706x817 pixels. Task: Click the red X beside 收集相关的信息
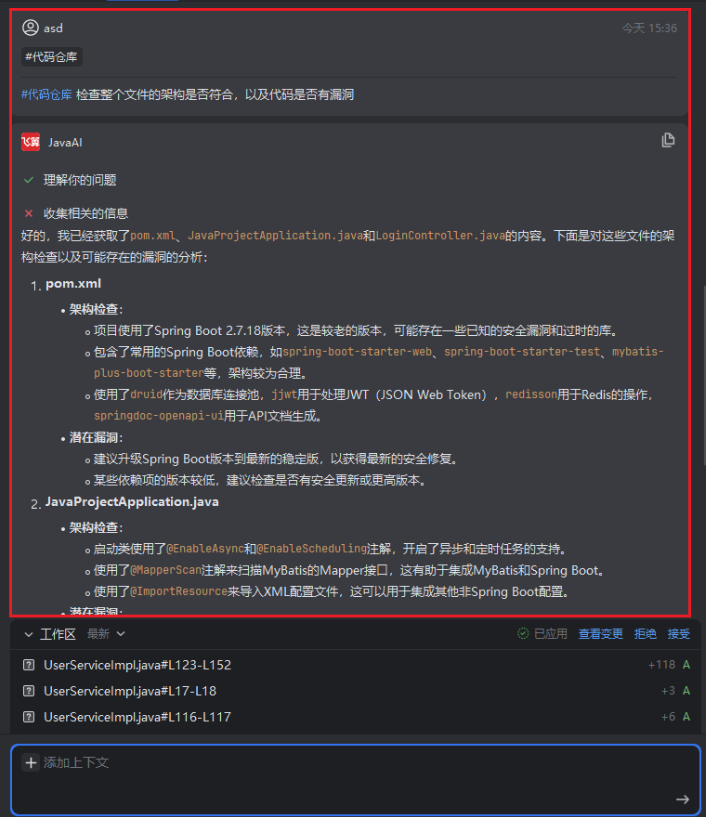[x=29, y=213]
